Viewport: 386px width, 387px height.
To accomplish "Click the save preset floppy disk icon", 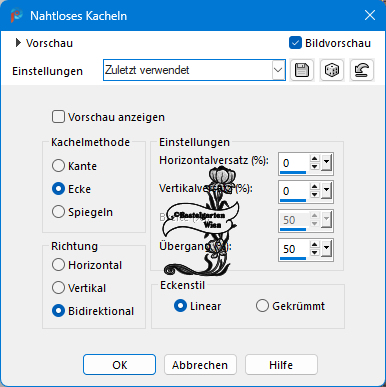I will [x=302, y=70].
